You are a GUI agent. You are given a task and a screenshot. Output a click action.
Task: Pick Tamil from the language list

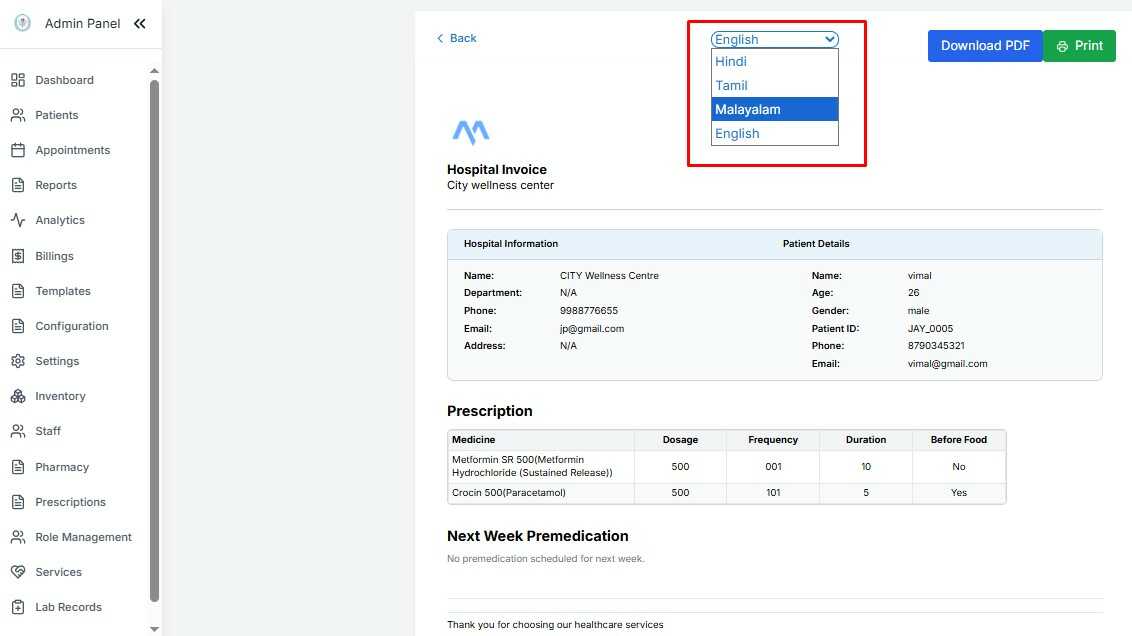[774, 86]
